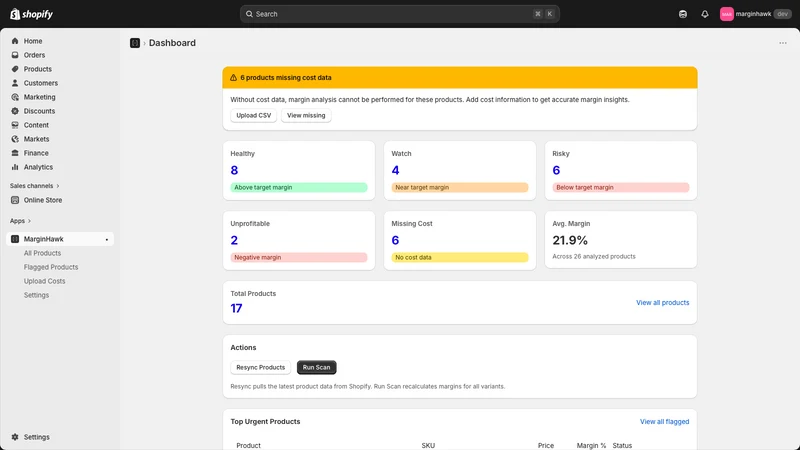
Task: Open the Finance bank icon
Action: (15, 153)
